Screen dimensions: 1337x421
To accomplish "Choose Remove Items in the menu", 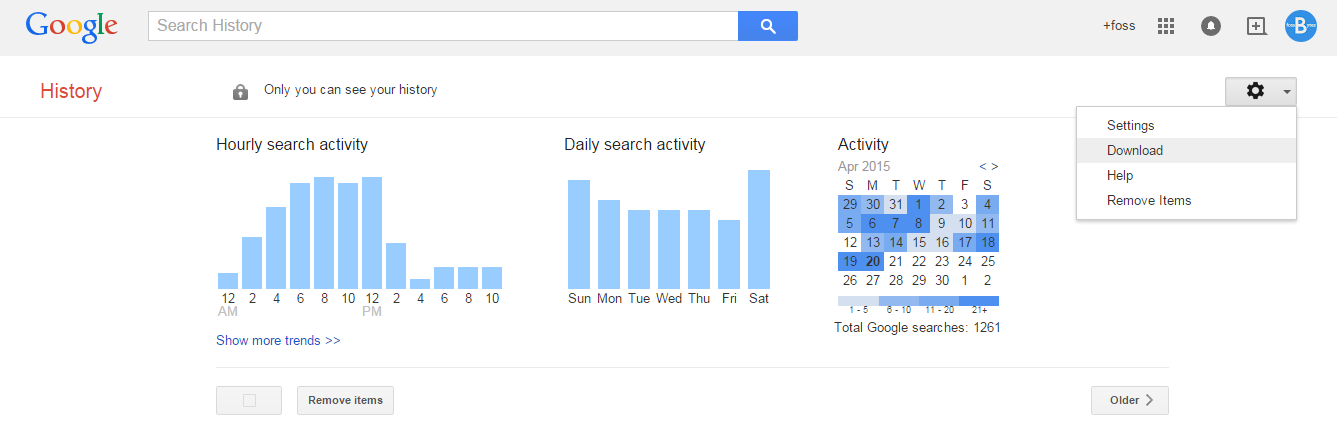I will coord(1149,201).
